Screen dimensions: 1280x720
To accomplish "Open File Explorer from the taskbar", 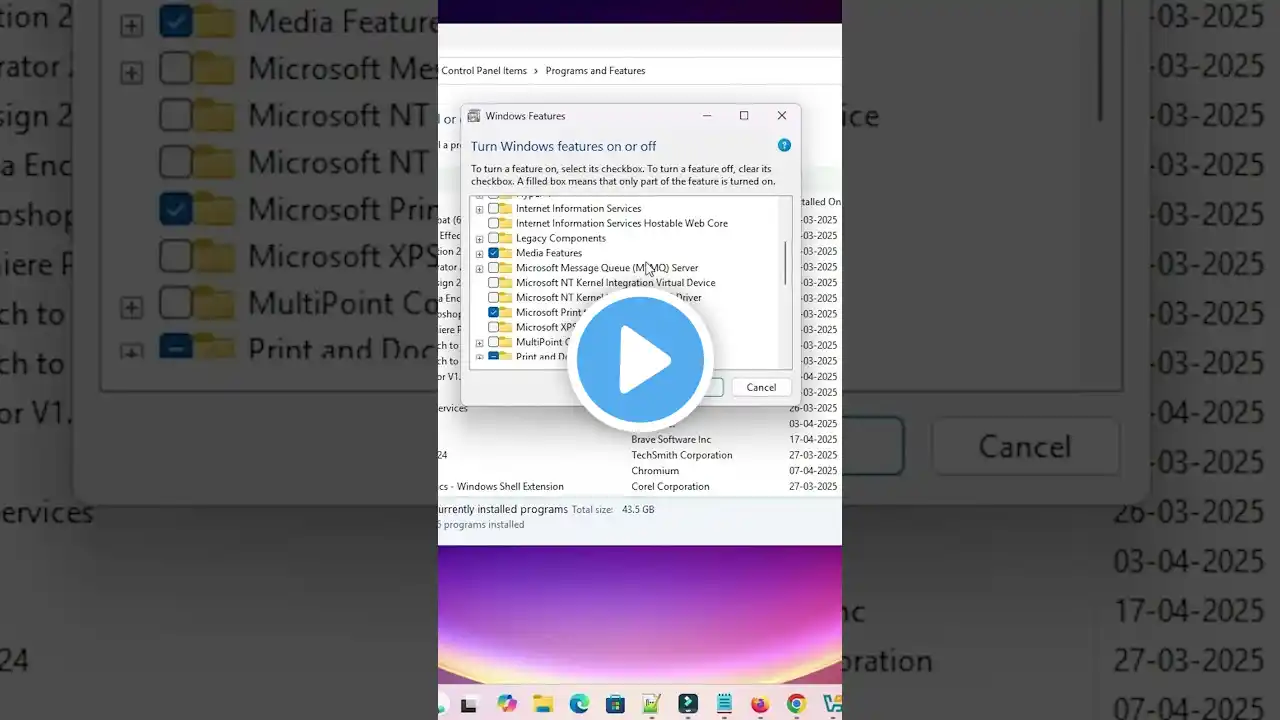I will coord(543,704).
